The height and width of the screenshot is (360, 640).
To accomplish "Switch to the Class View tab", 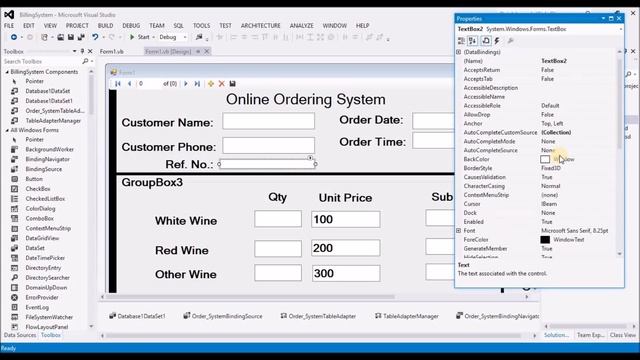I will click(x=622, y=335).
